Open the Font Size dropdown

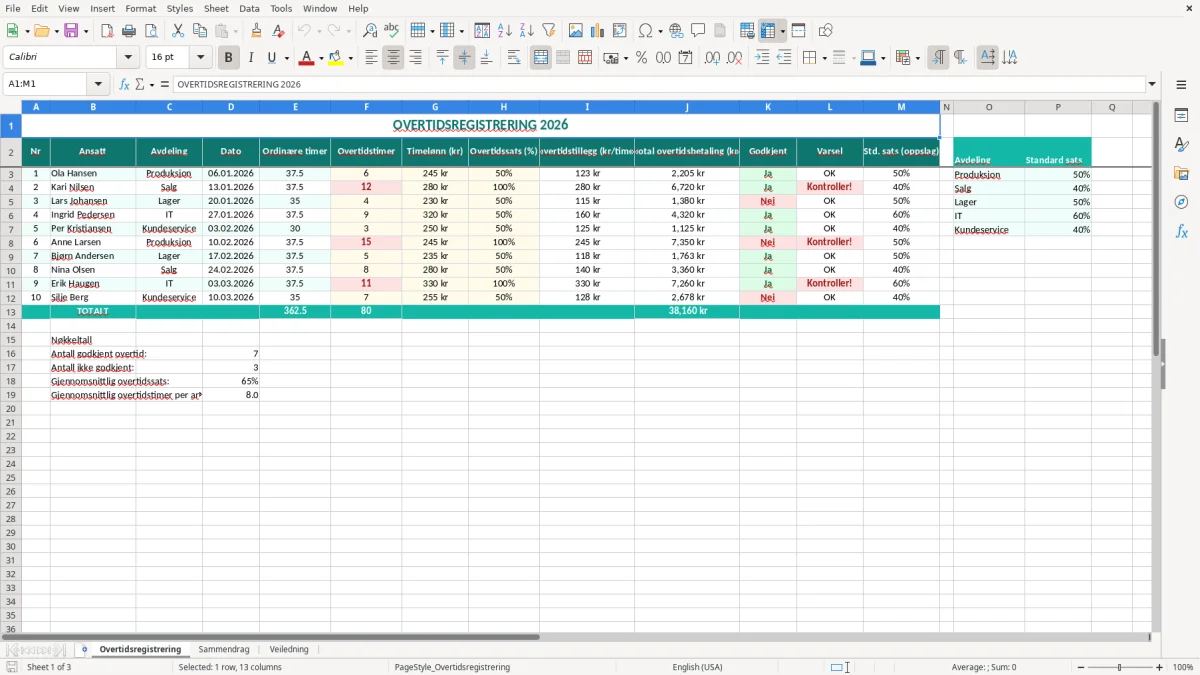coord(200,58)
